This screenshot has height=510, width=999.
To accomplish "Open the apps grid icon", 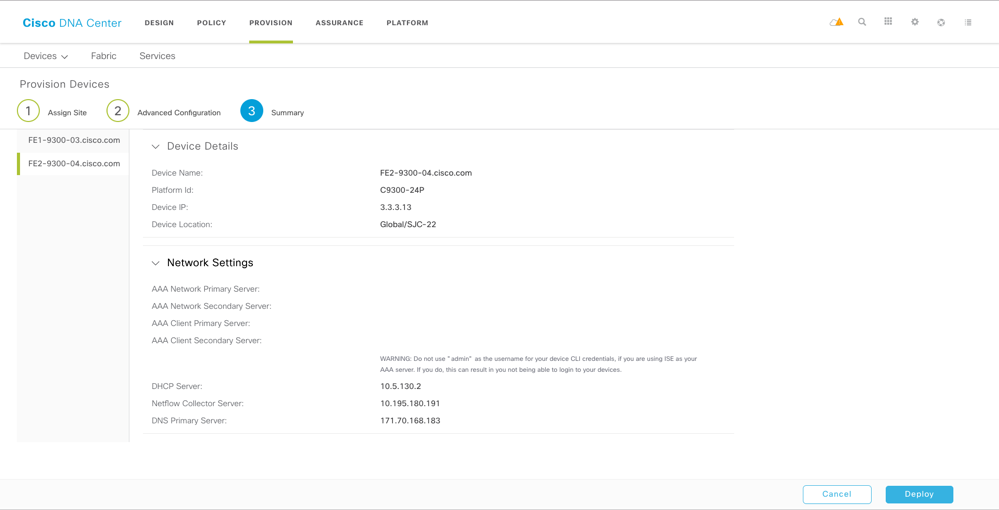I will (x=888, y=22).
